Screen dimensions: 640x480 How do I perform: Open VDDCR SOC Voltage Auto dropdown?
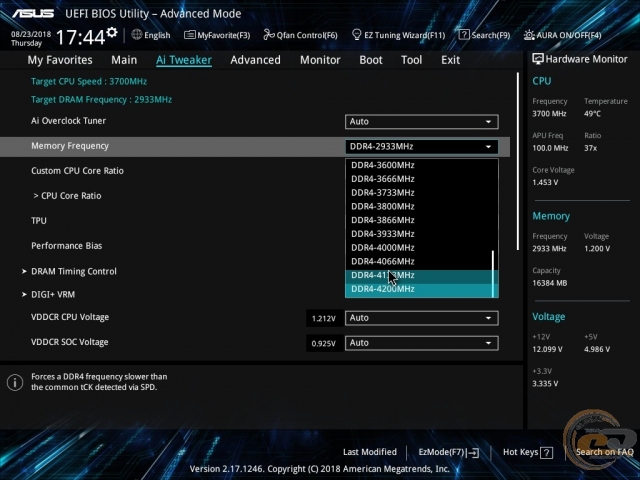pyautogui.click(x=422, y=343)
